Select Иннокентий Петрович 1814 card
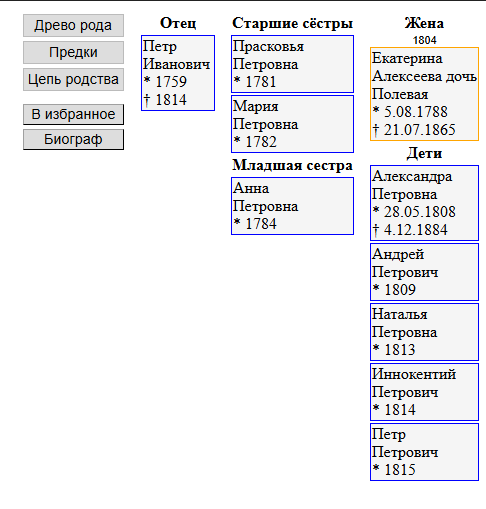The image size is (486, 509). [x=424, y=392]
